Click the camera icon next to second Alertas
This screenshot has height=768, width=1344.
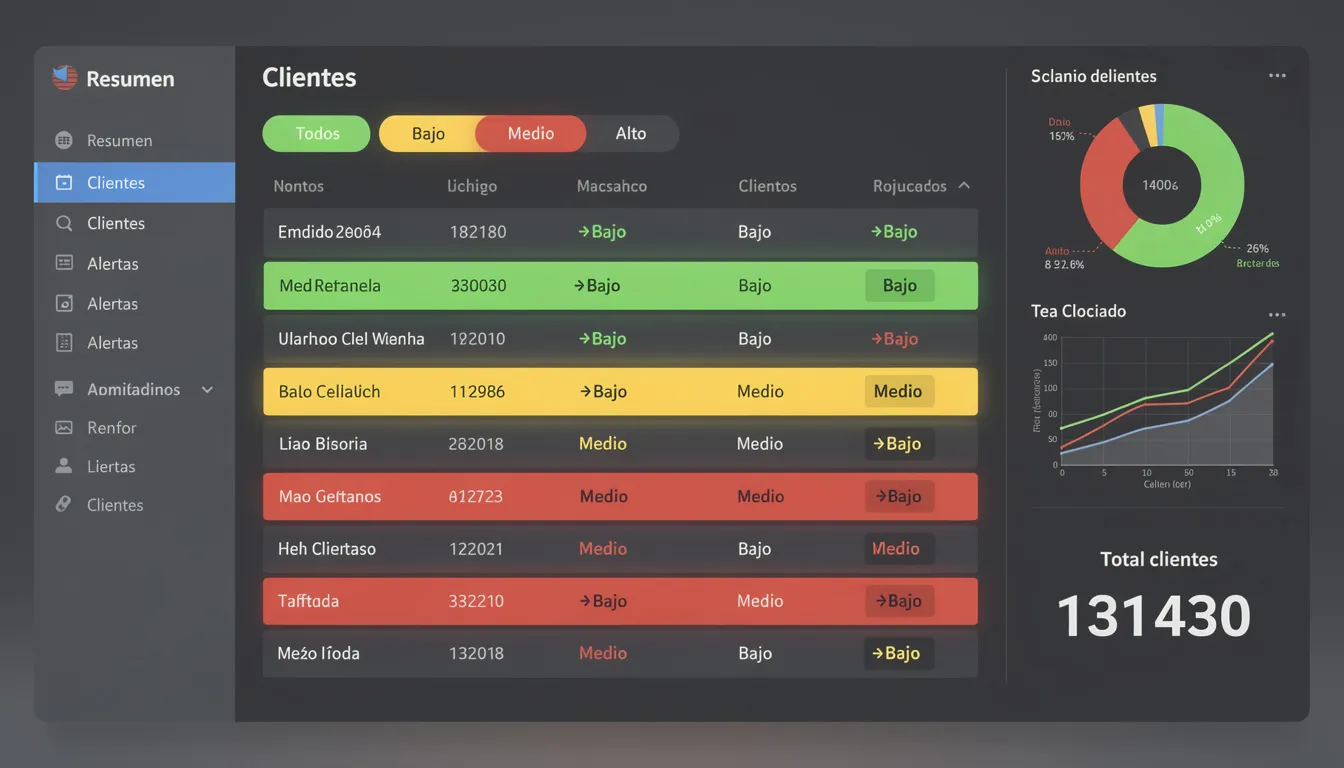tap(63, 303)
